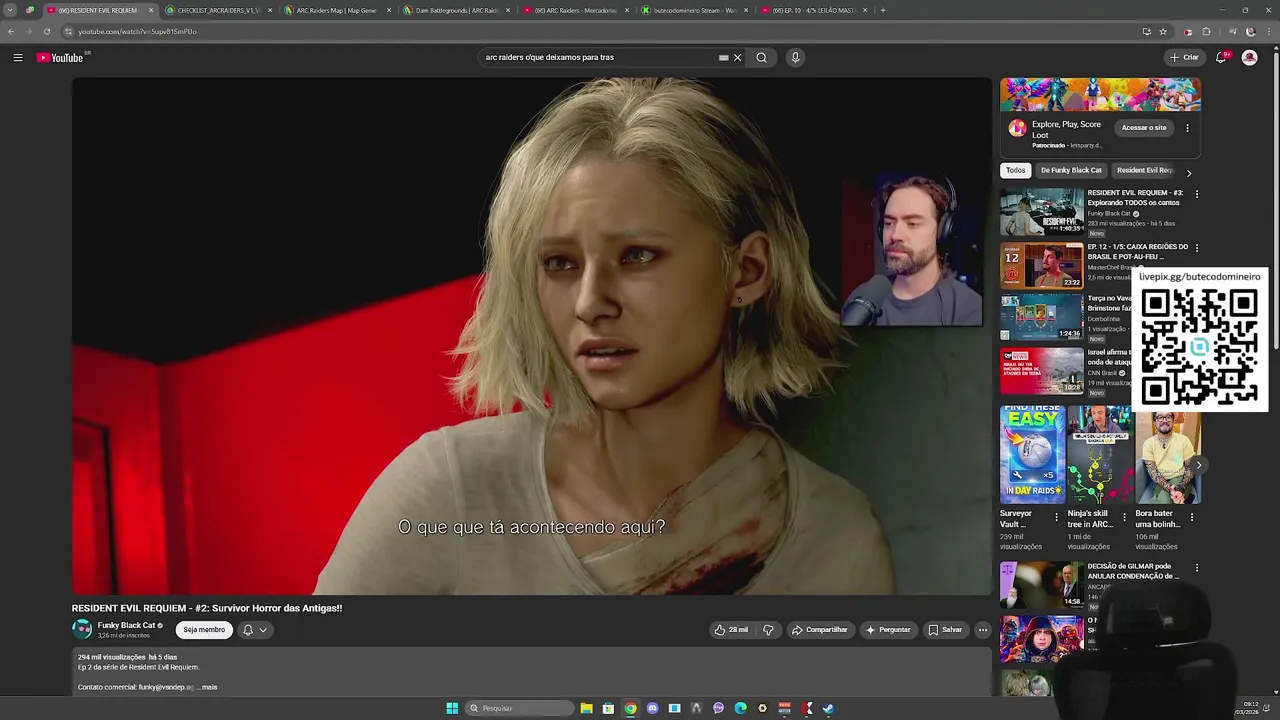Reload the page with refresh button
Viewport: 1280px width, 720px height.
(x=46, y=31)
